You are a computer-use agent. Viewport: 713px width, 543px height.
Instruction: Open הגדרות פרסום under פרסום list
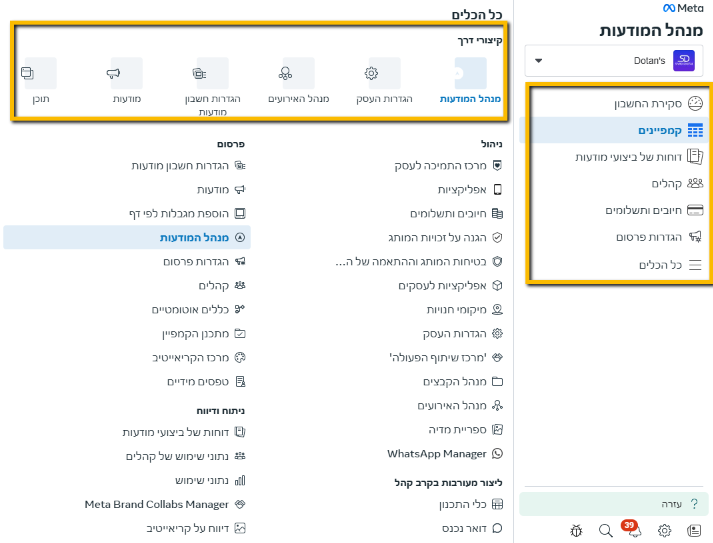[204, 261]
